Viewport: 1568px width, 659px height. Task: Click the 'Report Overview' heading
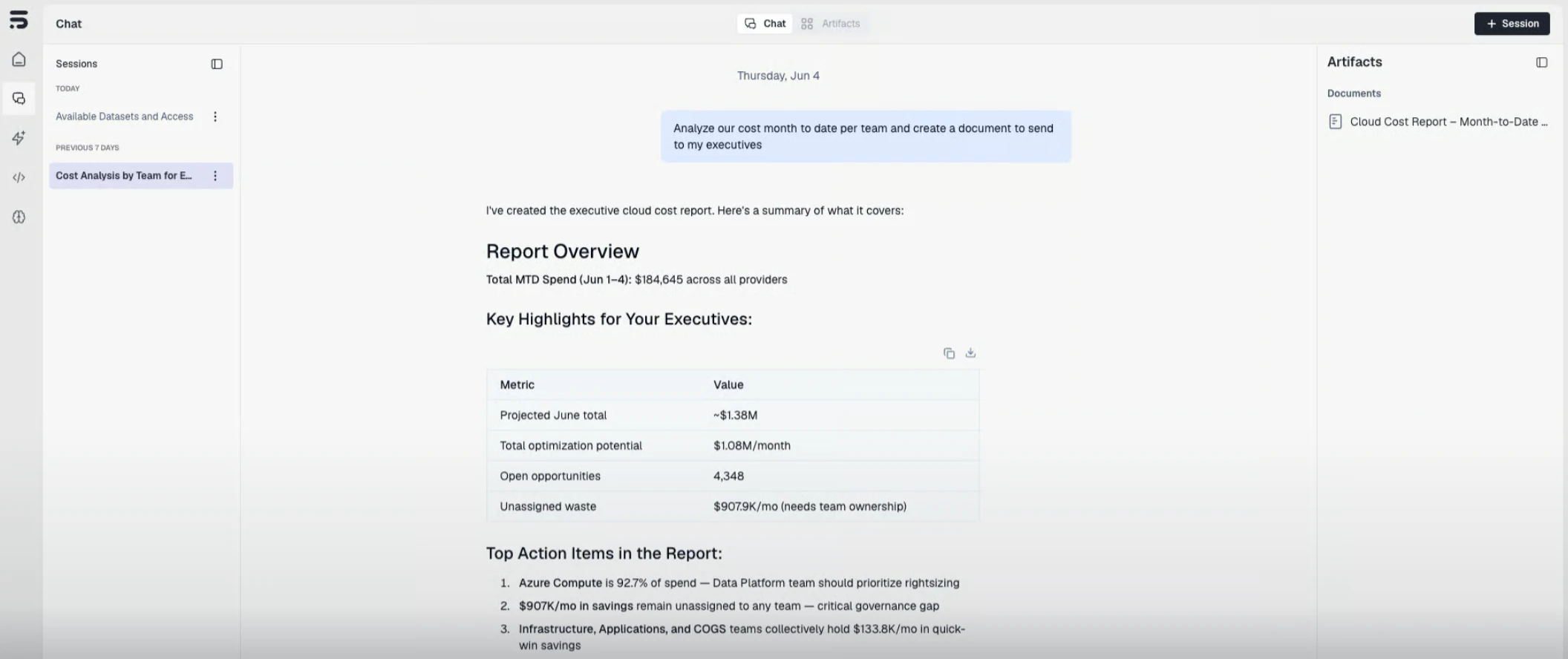point(562,252)
